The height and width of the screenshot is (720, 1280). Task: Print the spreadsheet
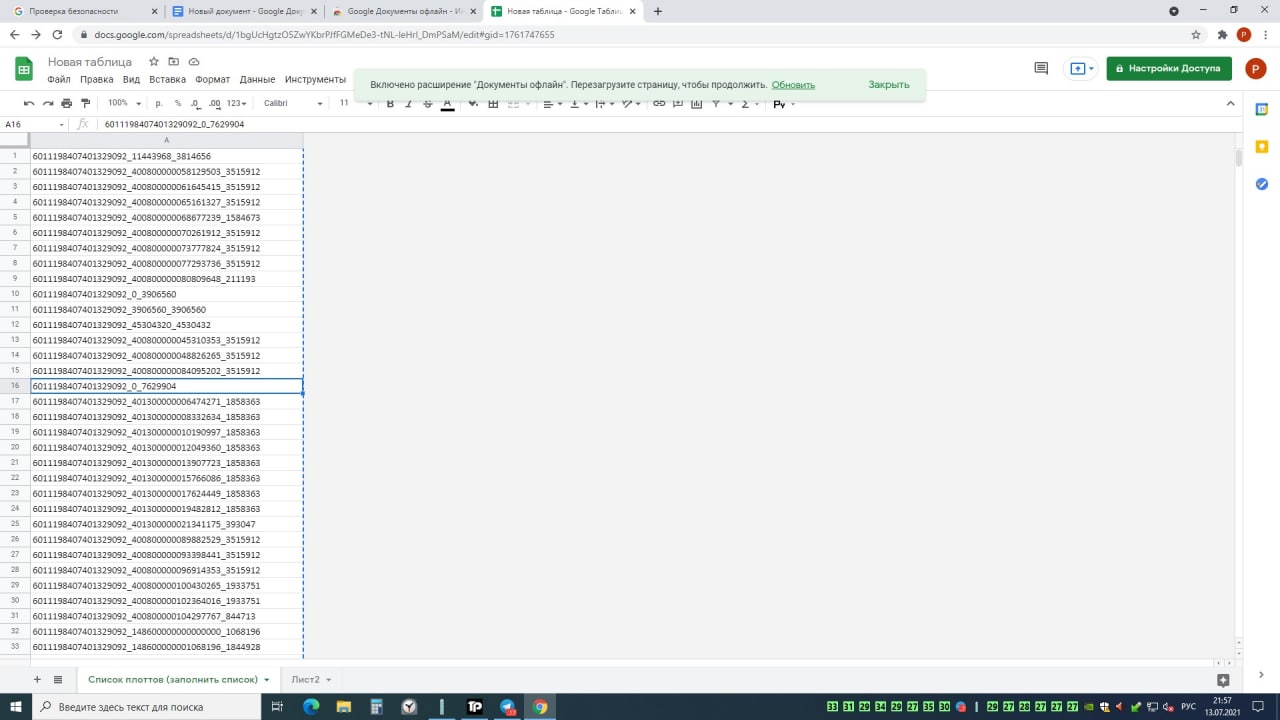[x=67, y=103]
